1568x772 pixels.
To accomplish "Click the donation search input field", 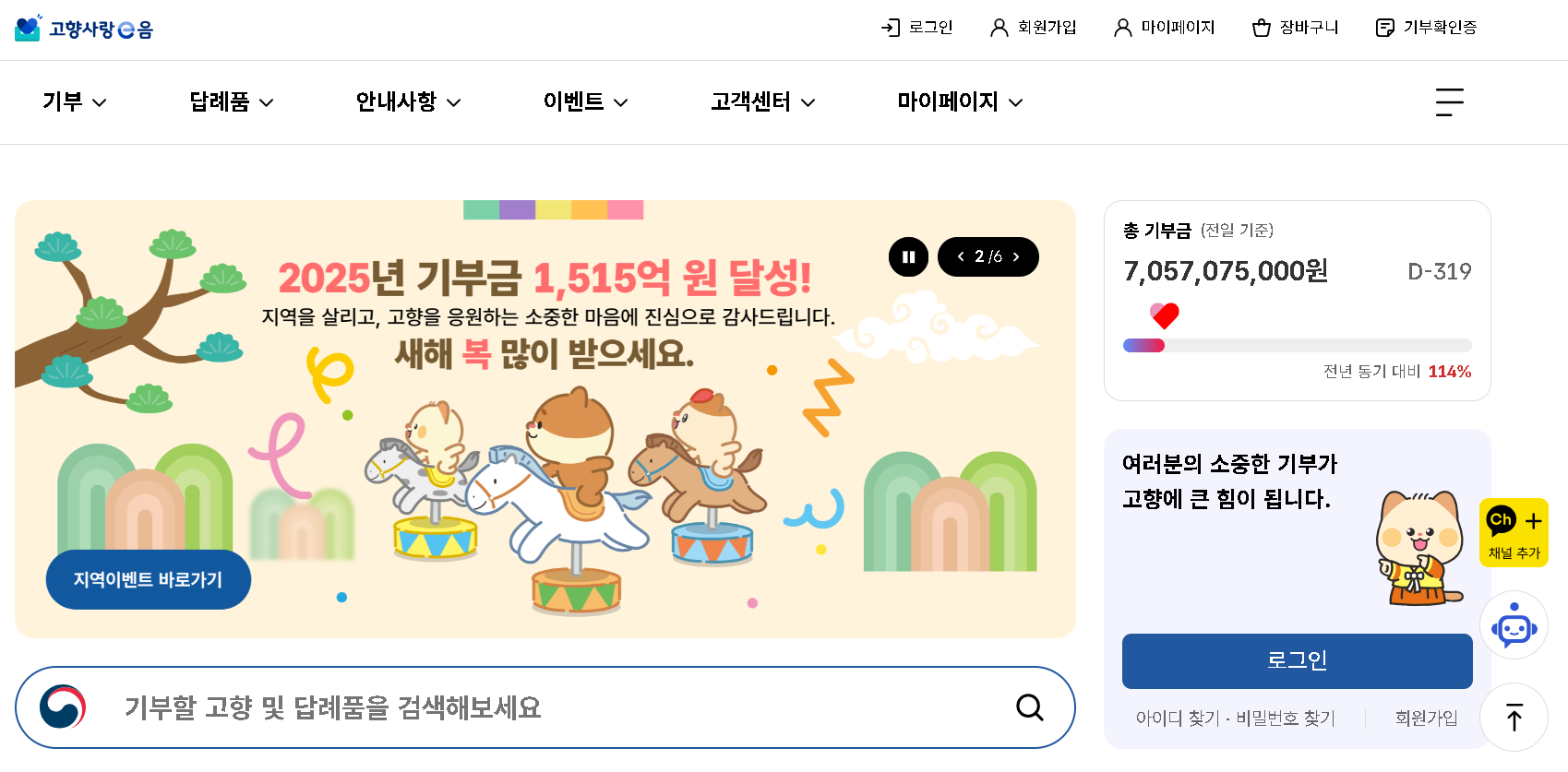I will 461,708.
